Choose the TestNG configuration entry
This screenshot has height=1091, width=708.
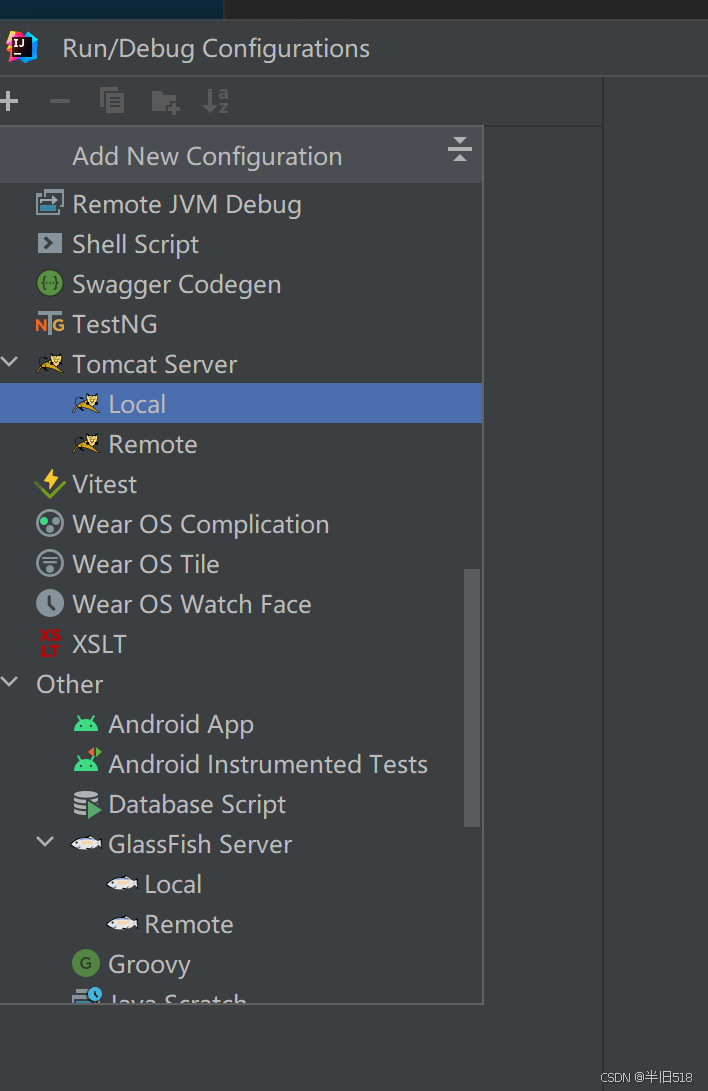coord(241,324)
